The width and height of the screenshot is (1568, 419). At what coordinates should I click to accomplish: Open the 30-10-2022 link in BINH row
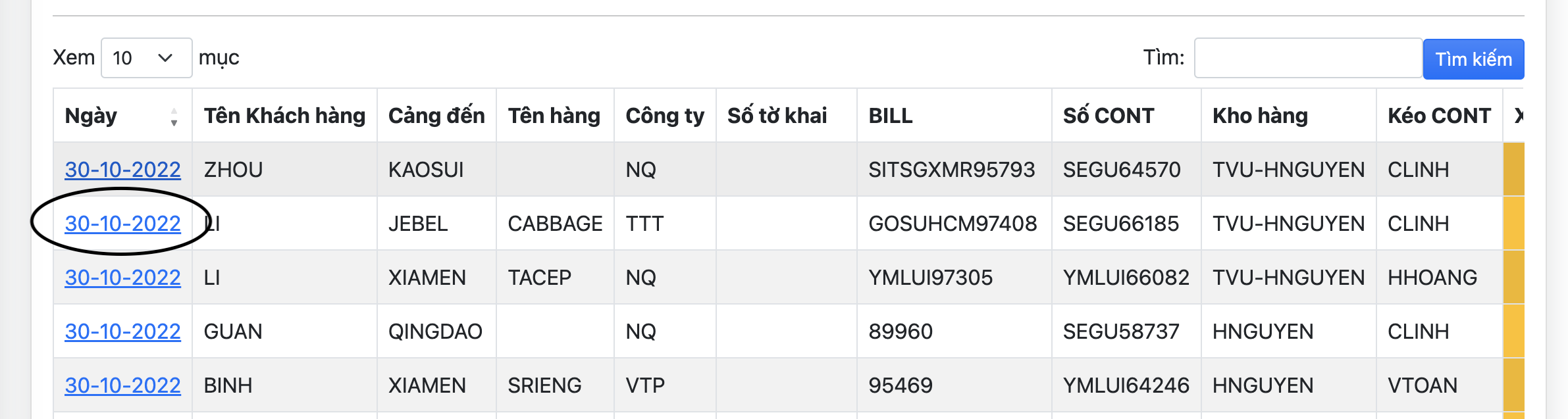click(x=122, y=385)
